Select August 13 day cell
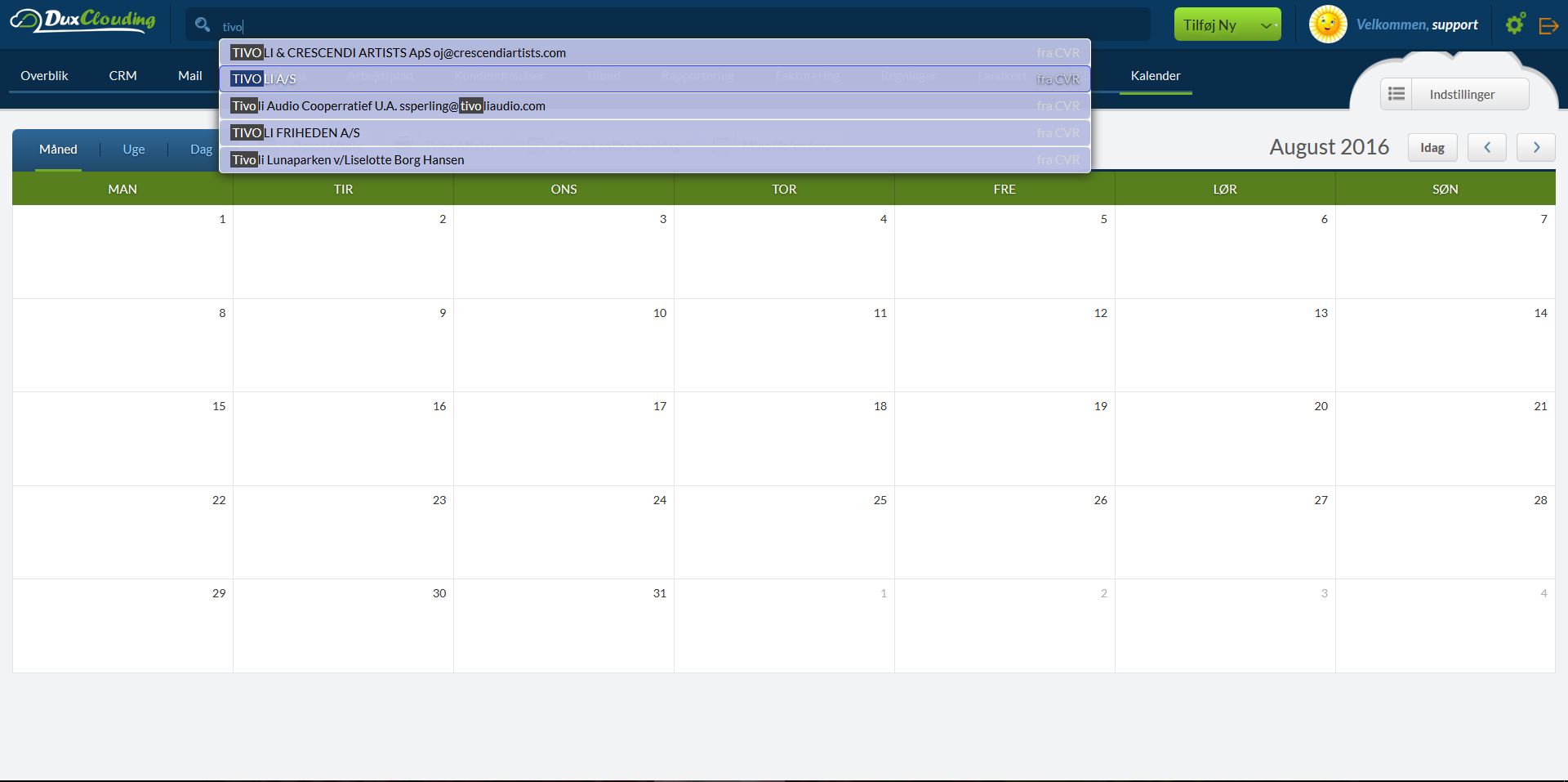The image size is (1568, 782). coord(1225,345)
